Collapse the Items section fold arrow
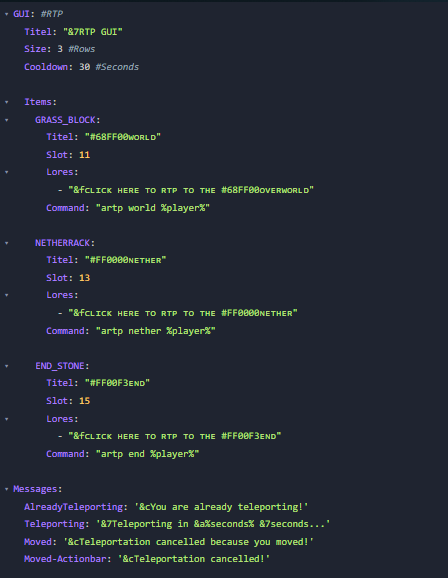The image size is (448, 578). 7,102
